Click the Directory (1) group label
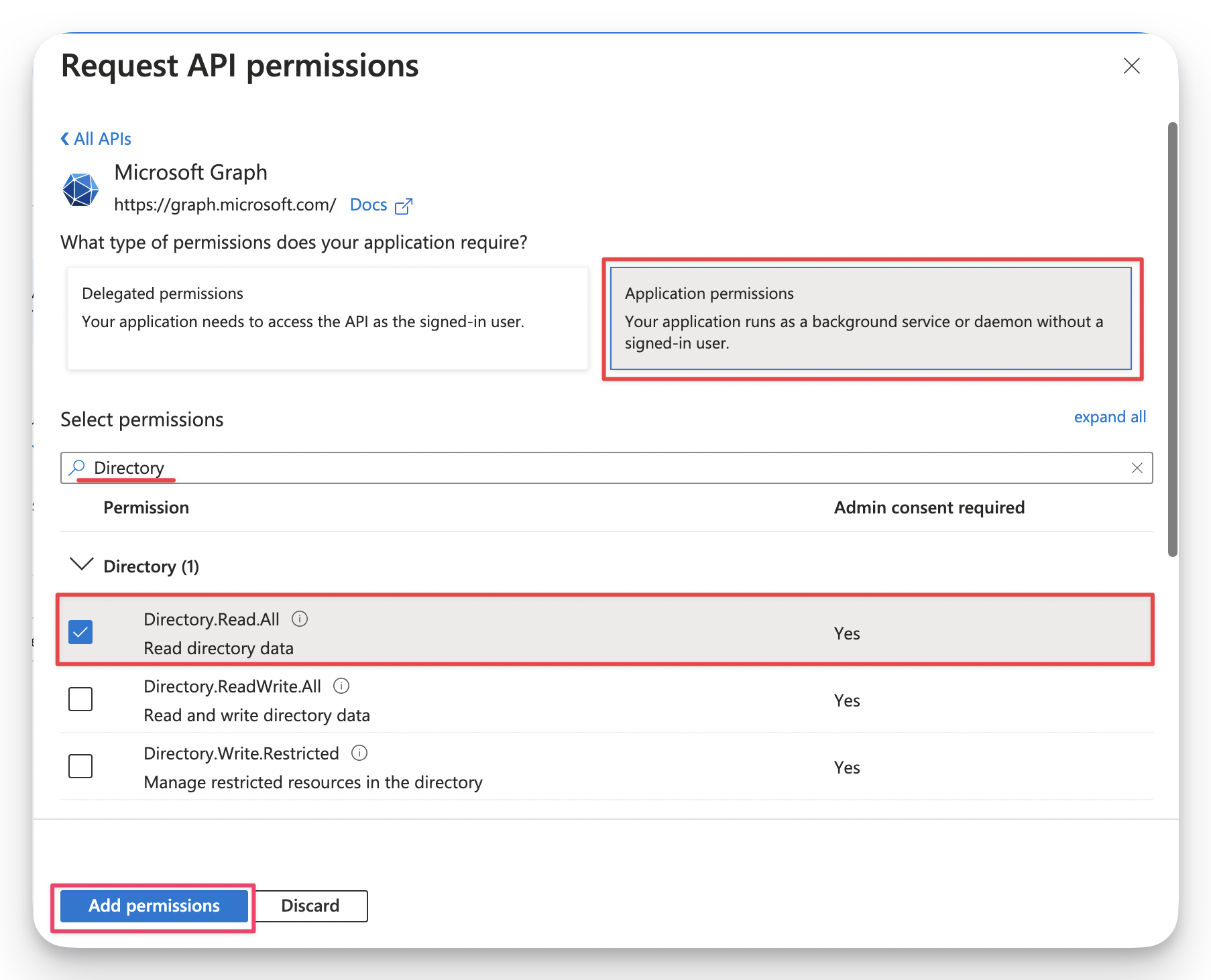 tap(151, 566)
